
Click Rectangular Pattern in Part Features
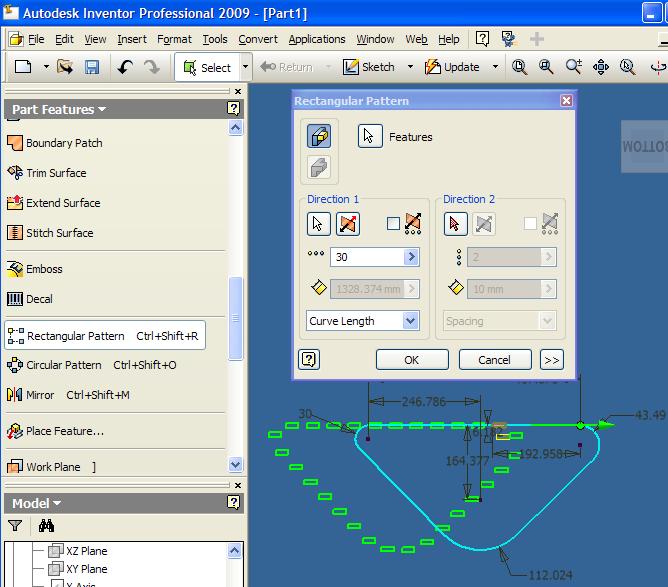105,336
